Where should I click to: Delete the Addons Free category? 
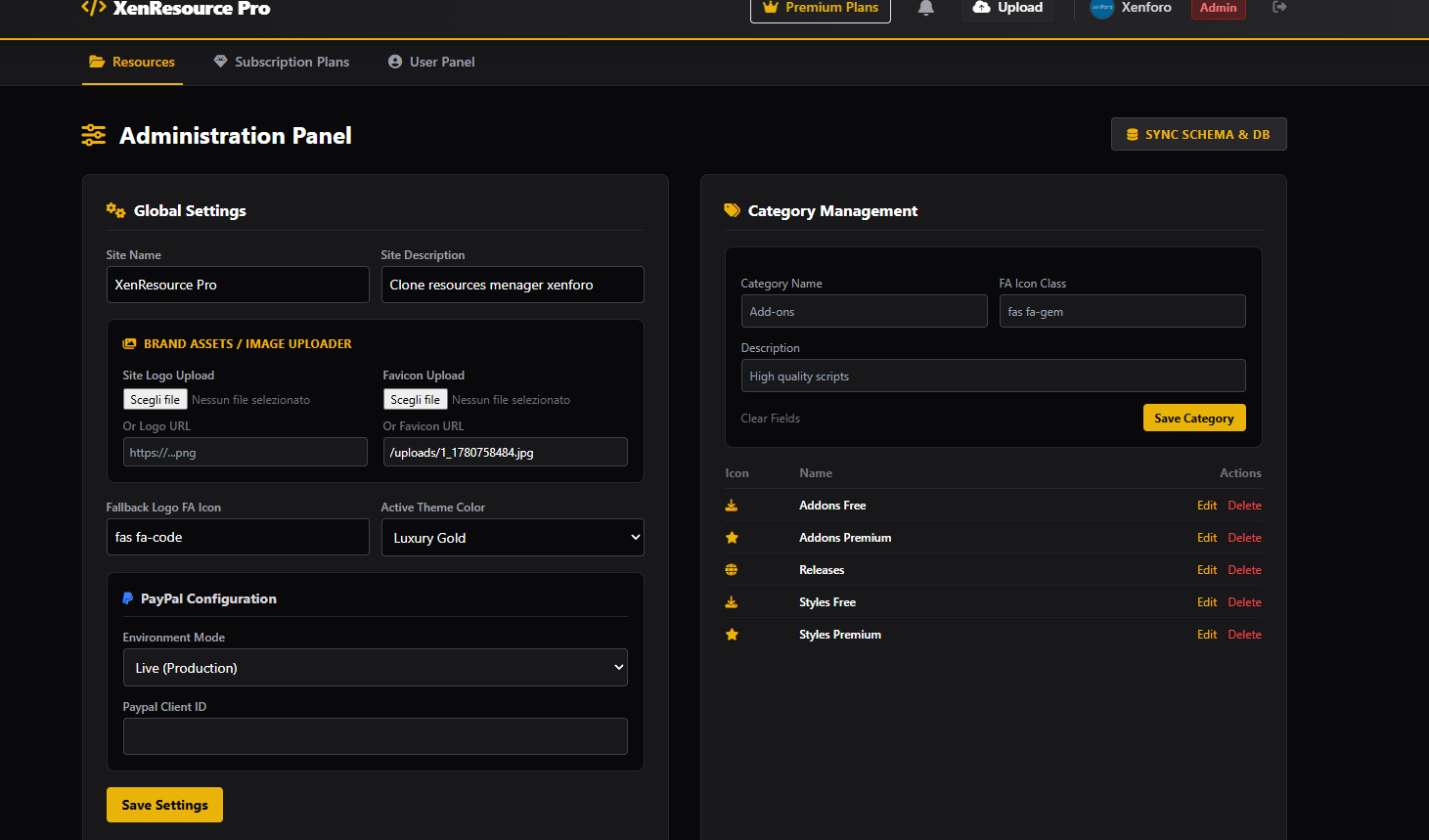(x=1245, y=506)
